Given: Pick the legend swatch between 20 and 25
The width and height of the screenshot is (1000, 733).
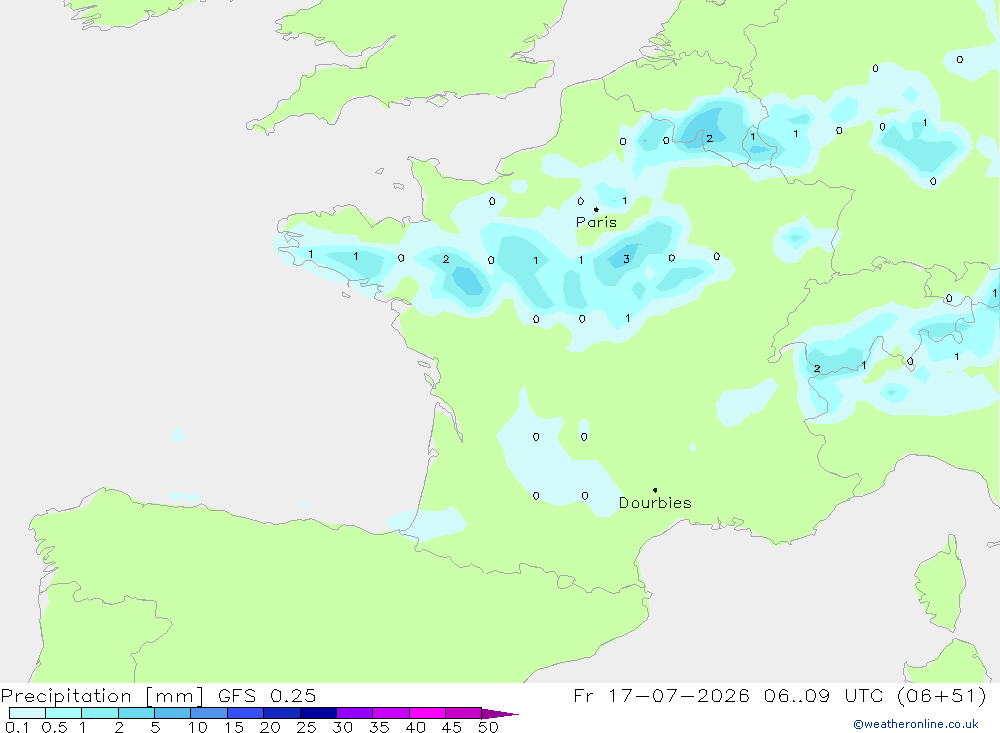Looking at the screenshot, I should point(282,713).
